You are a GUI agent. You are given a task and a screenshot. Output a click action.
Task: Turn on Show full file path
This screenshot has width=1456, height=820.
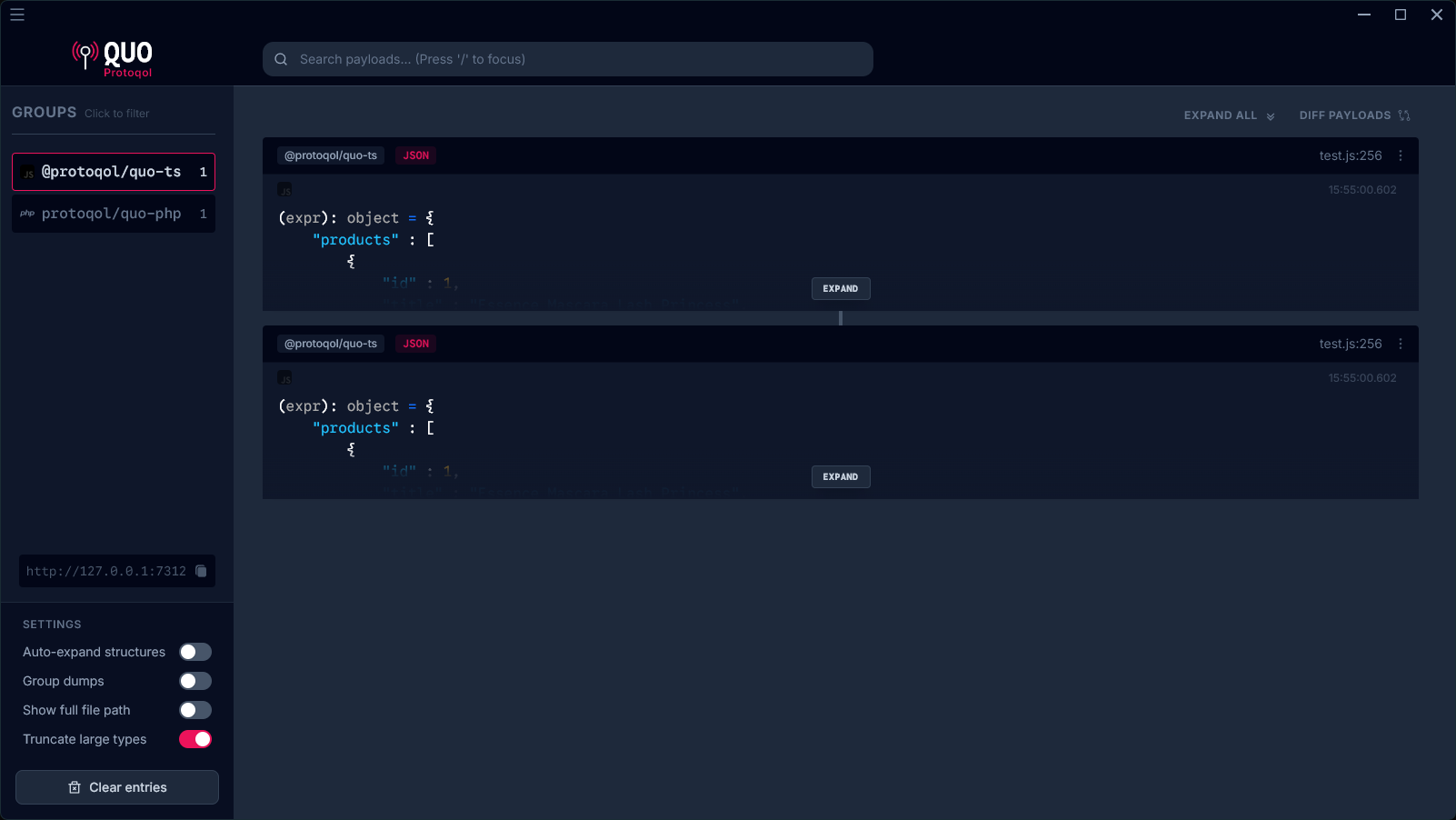click(x=195, y=710)
